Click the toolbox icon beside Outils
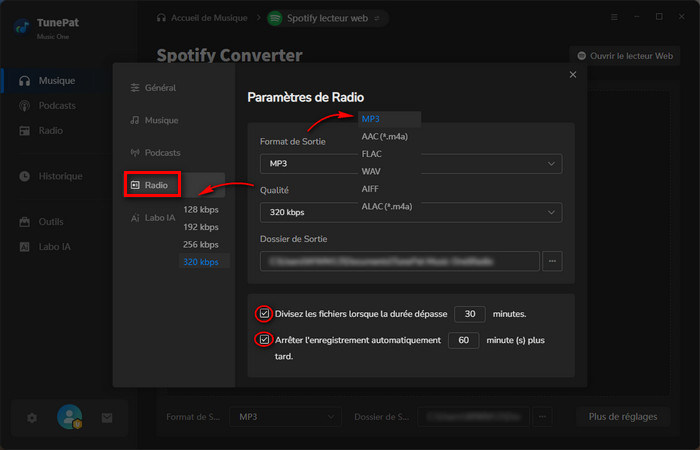The image size is (700, 450). pyautogui.click(x=25, y=222)
